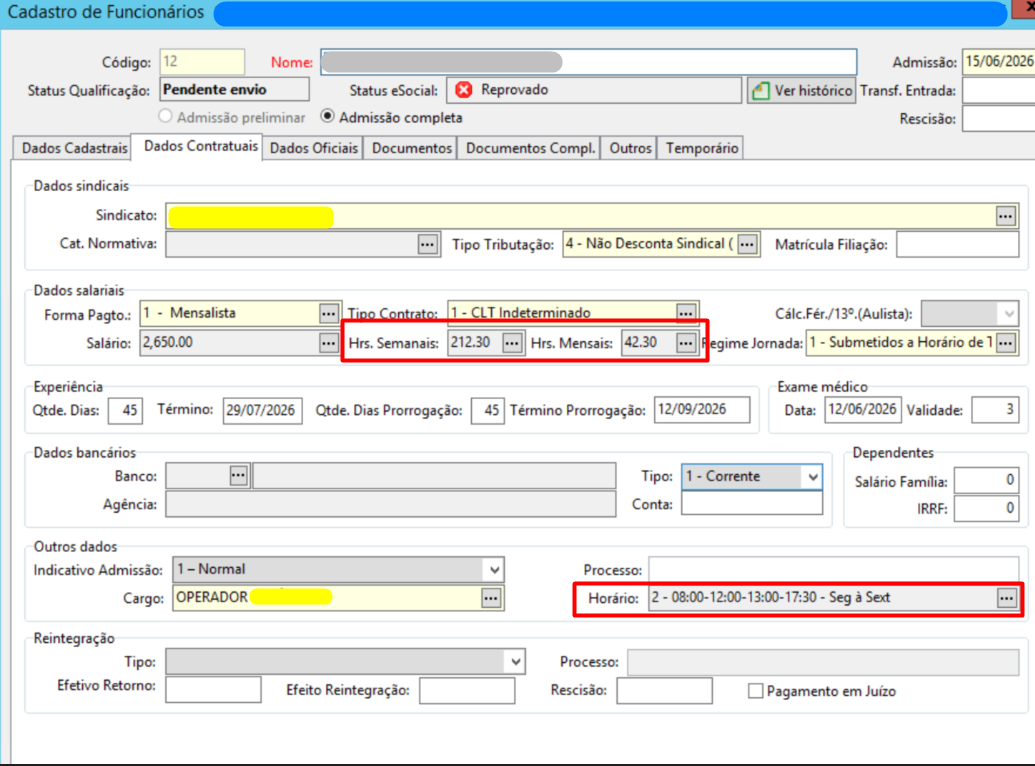Click the Transf. Entrada field

[x=999, y=90]
